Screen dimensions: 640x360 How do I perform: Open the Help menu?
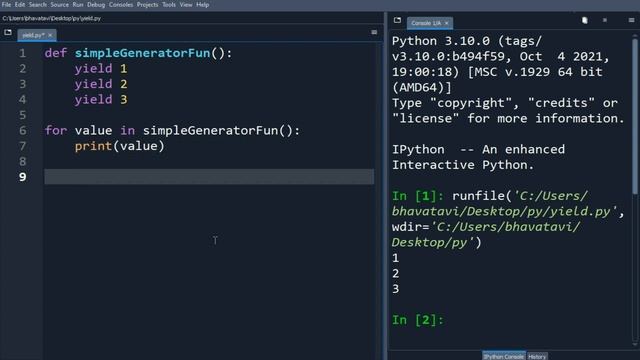202,5
